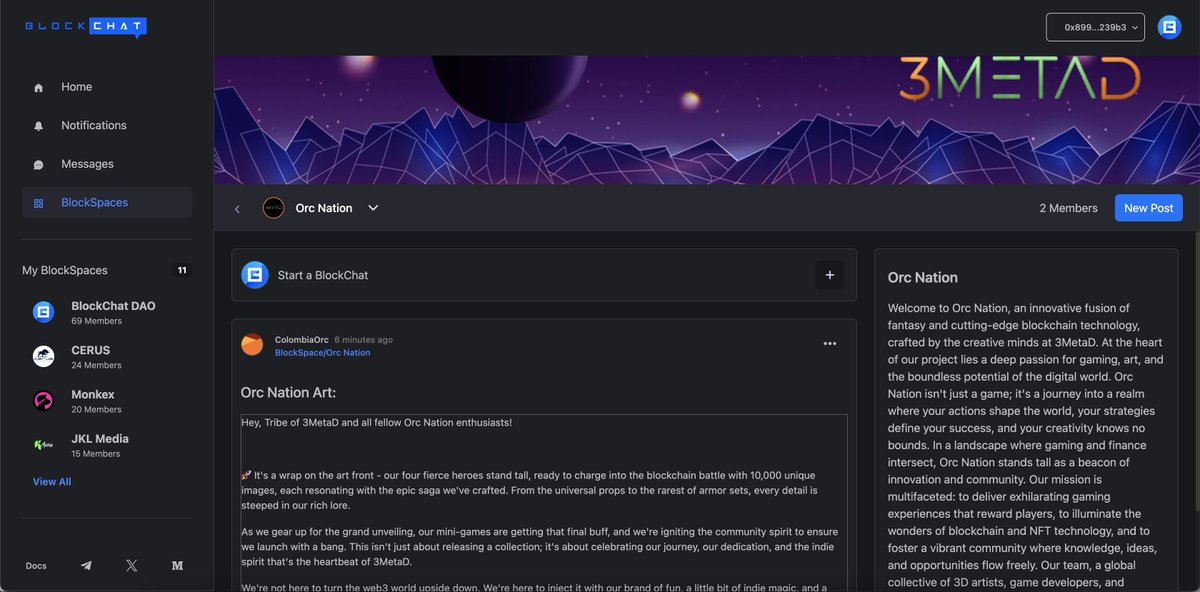
Task: Click View All blockspaces link
Action: click(52, 482)
